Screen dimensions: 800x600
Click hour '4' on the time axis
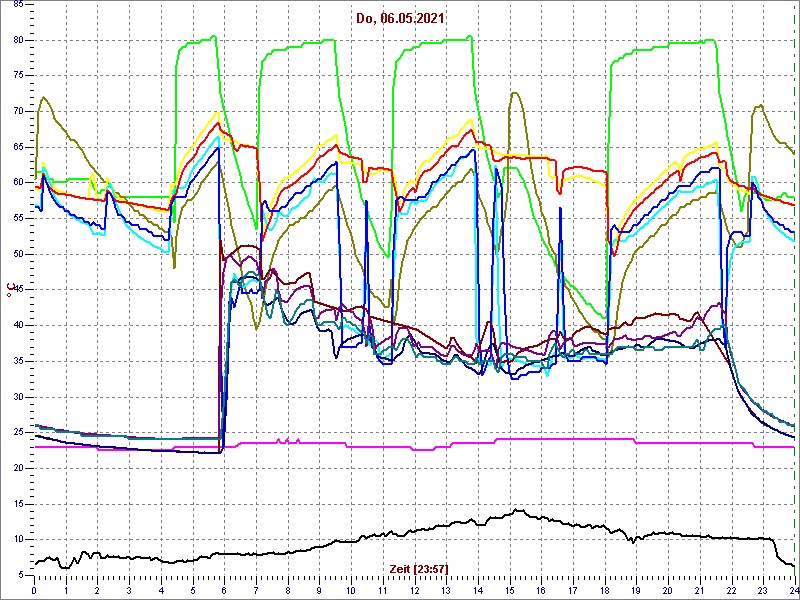pyautogui.click(x=161, y=591)
